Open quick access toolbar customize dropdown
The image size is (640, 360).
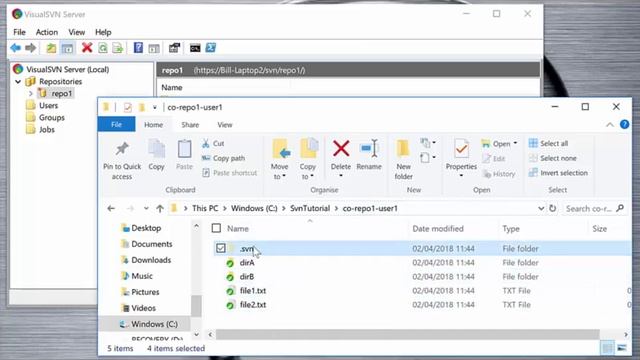[x=155, y=107]
